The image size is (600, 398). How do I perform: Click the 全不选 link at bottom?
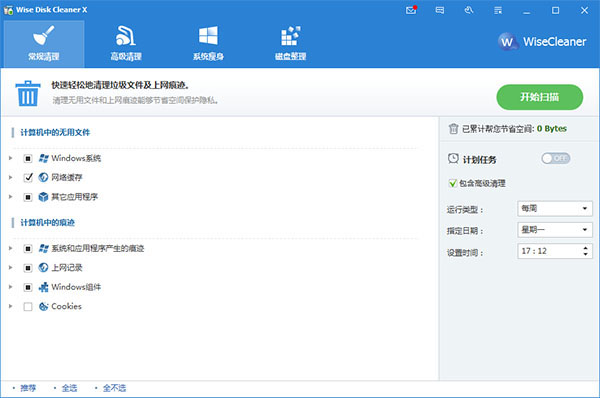114,388
